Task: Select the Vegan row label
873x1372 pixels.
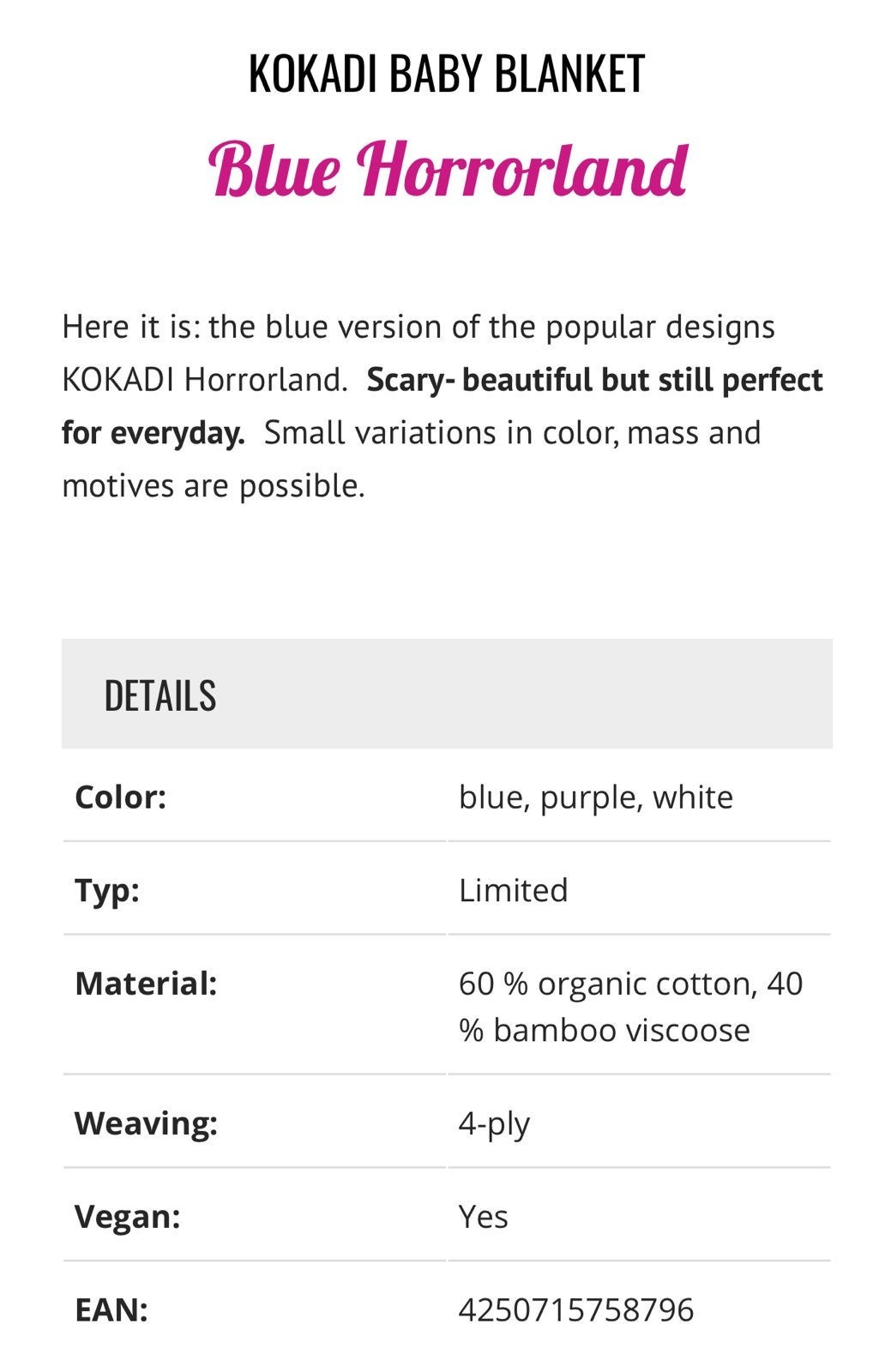Action: (128, 1217)
